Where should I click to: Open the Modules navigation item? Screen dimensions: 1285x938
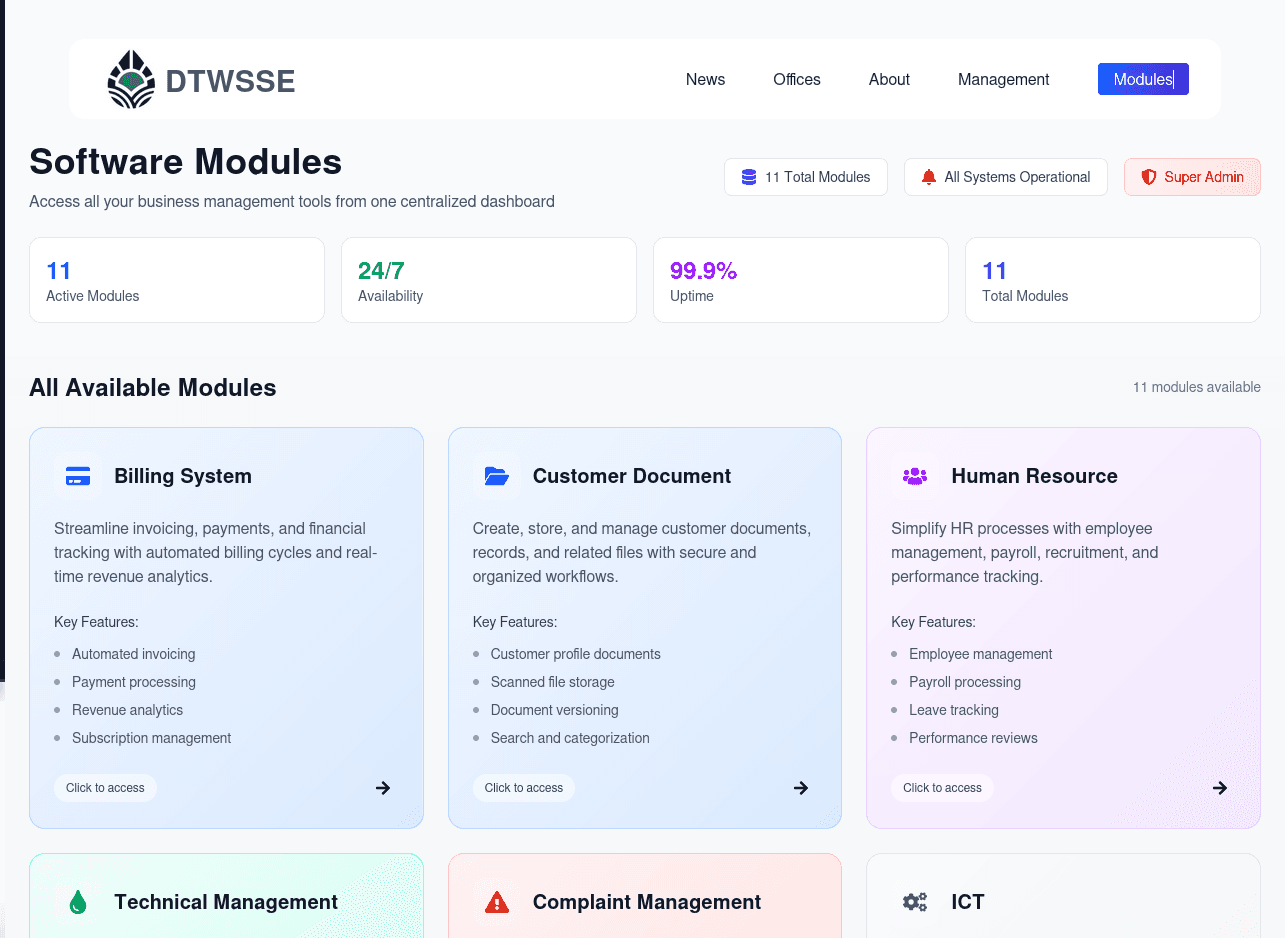[x=1143, y=79]
